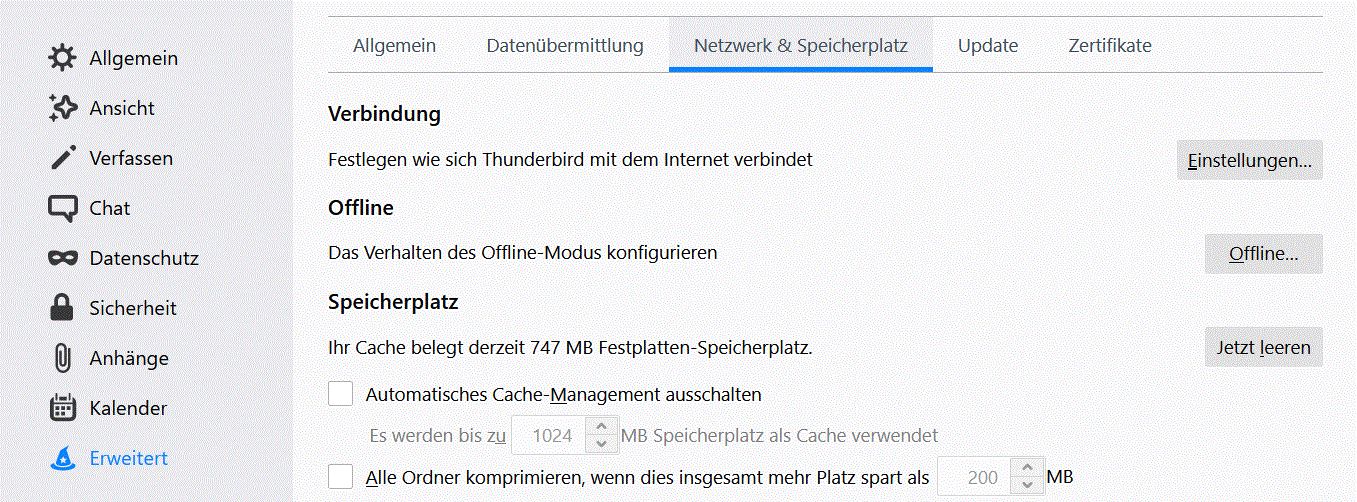
Task: Select the Datenschutz mask icon
Action: [62, 258]
